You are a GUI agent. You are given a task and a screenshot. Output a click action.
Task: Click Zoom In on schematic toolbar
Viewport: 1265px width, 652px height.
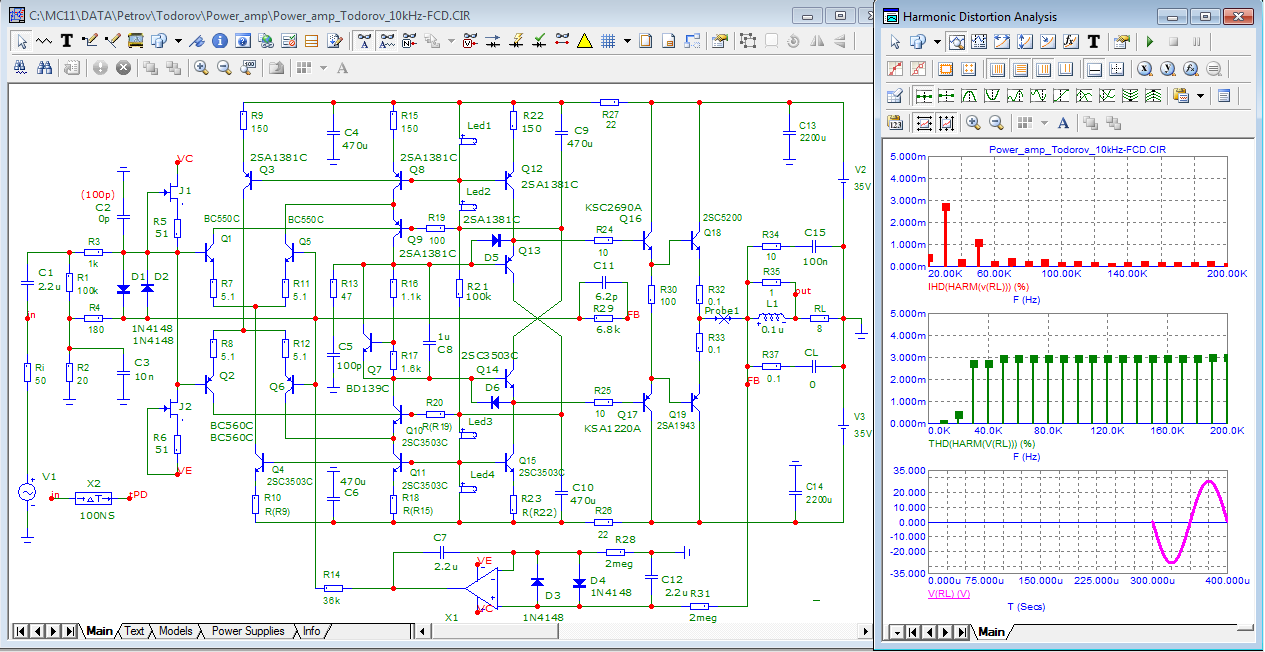tap(201, 68)
